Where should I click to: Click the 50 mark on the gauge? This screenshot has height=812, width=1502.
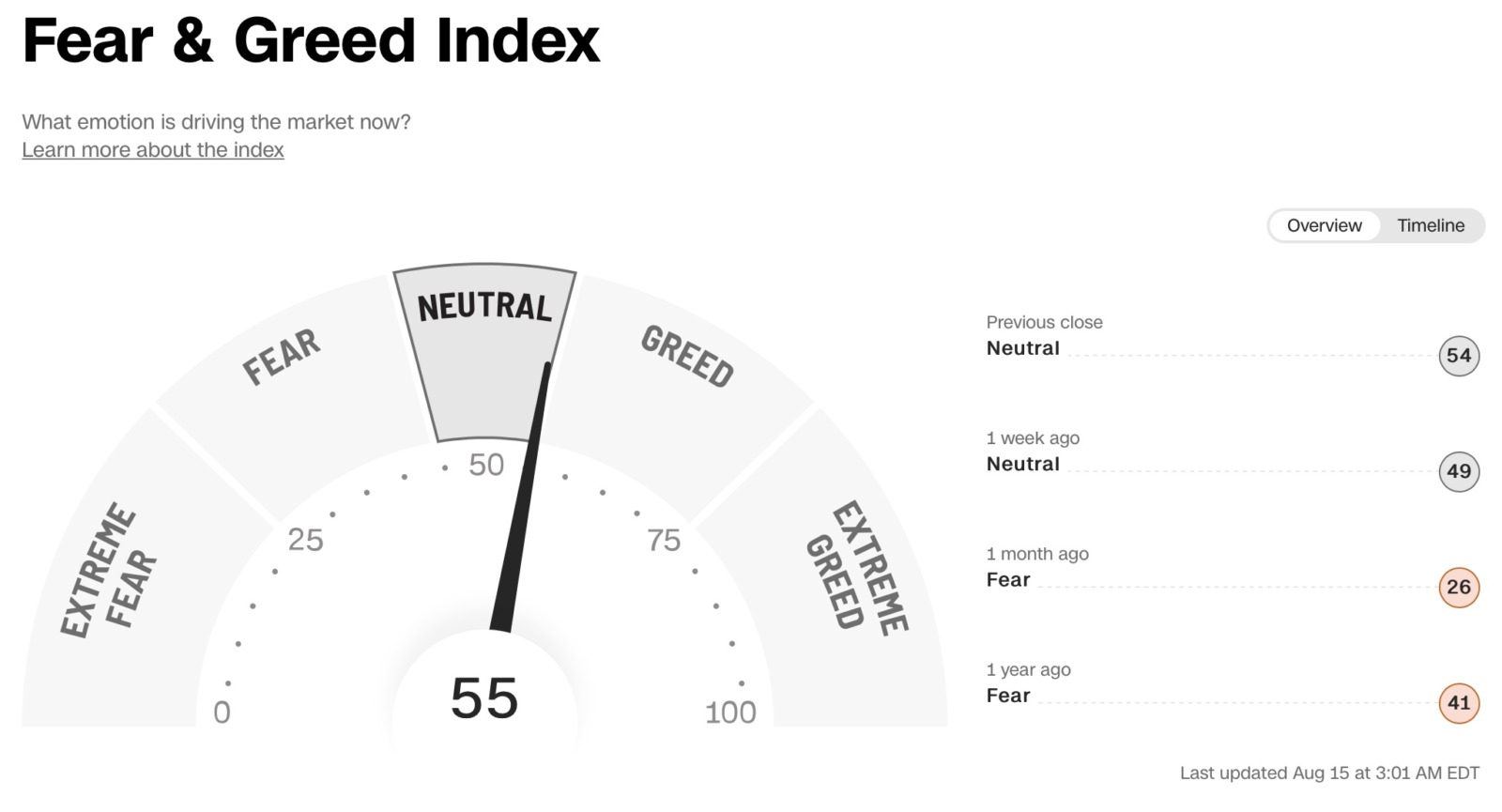(486, 465)
